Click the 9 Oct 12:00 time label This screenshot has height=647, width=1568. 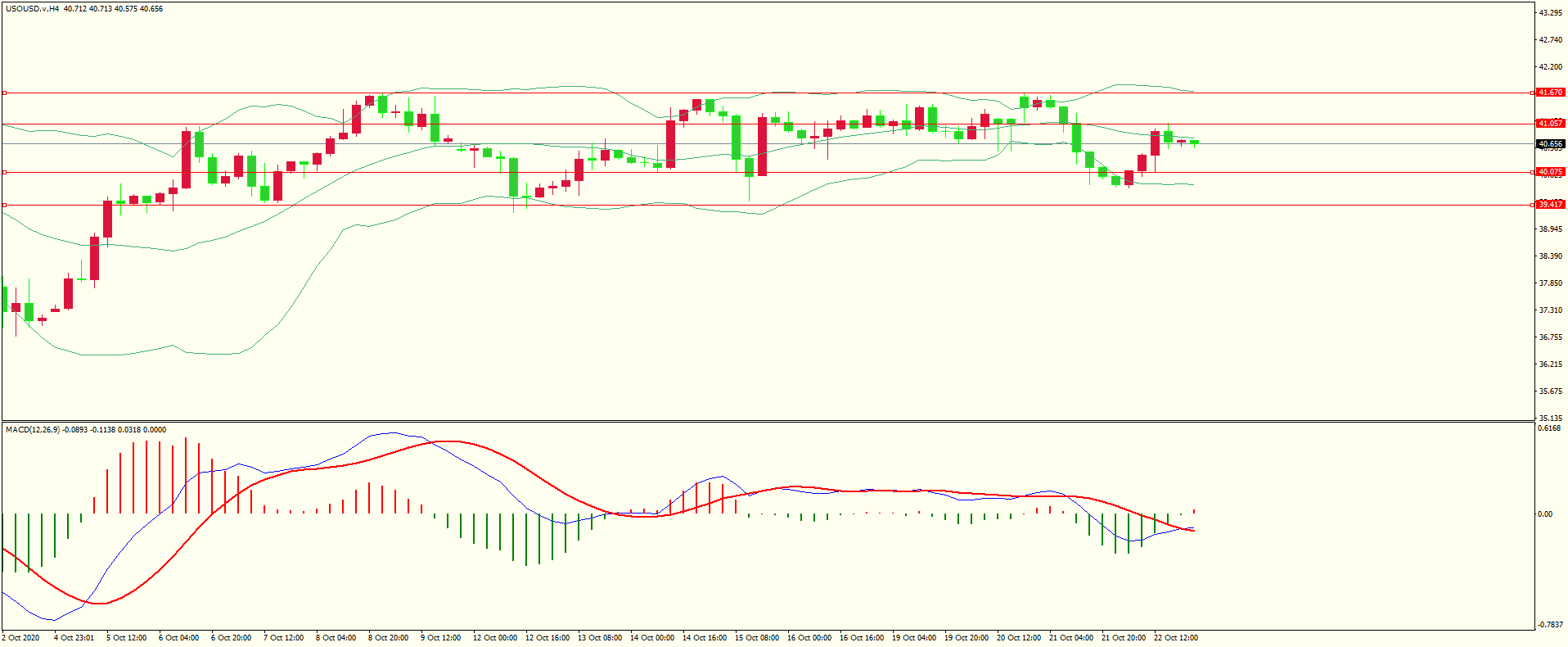pos(441,638)
